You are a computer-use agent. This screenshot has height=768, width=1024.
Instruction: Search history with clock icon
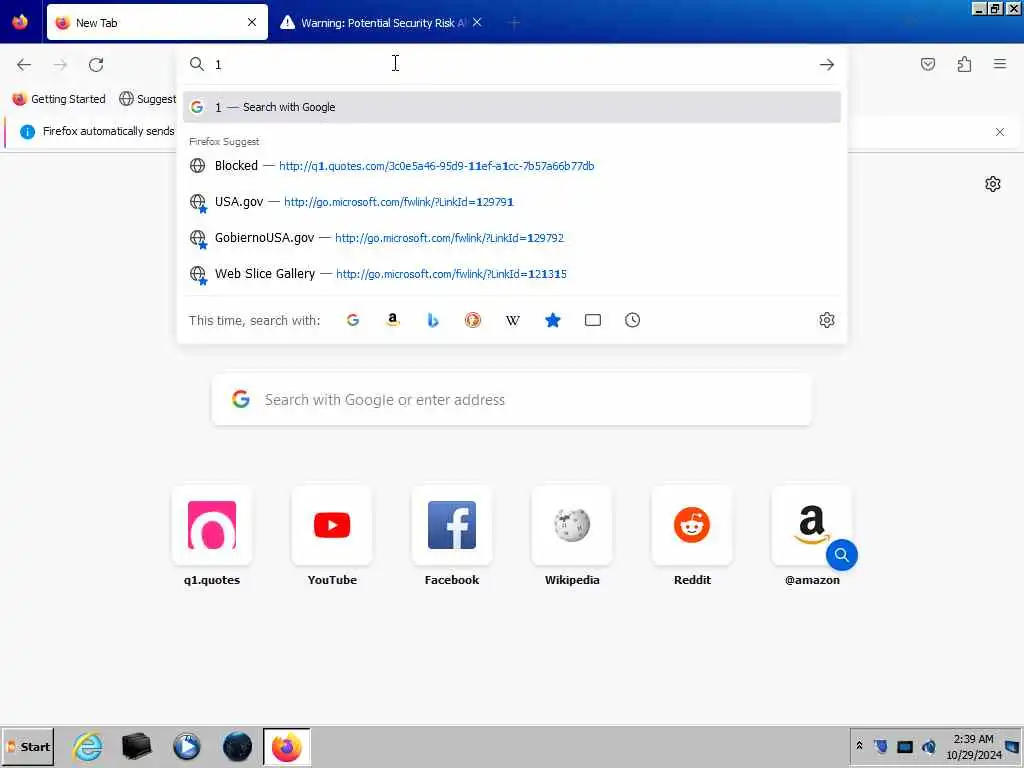(632, 320)
